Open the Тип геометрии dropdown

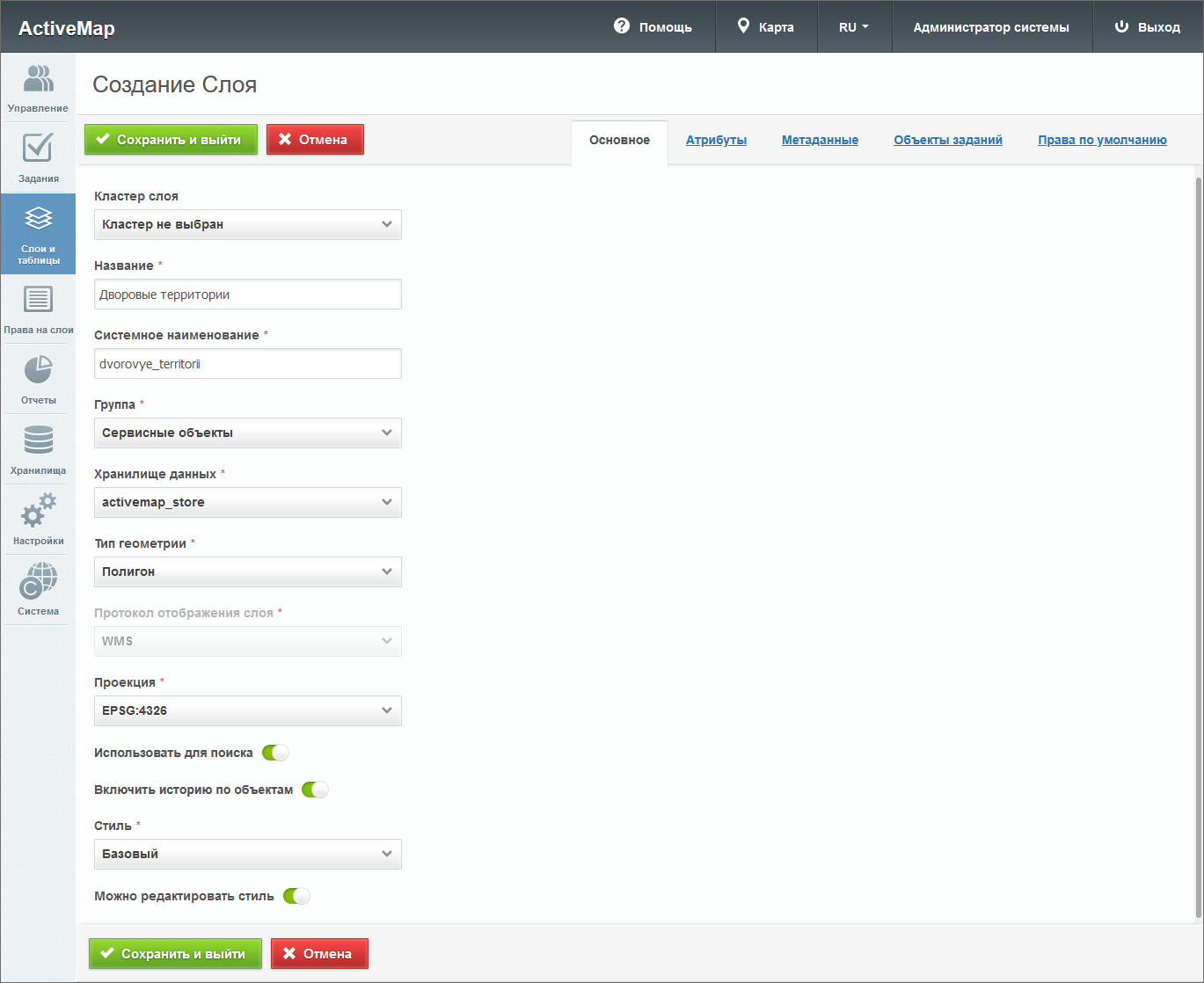247,572
